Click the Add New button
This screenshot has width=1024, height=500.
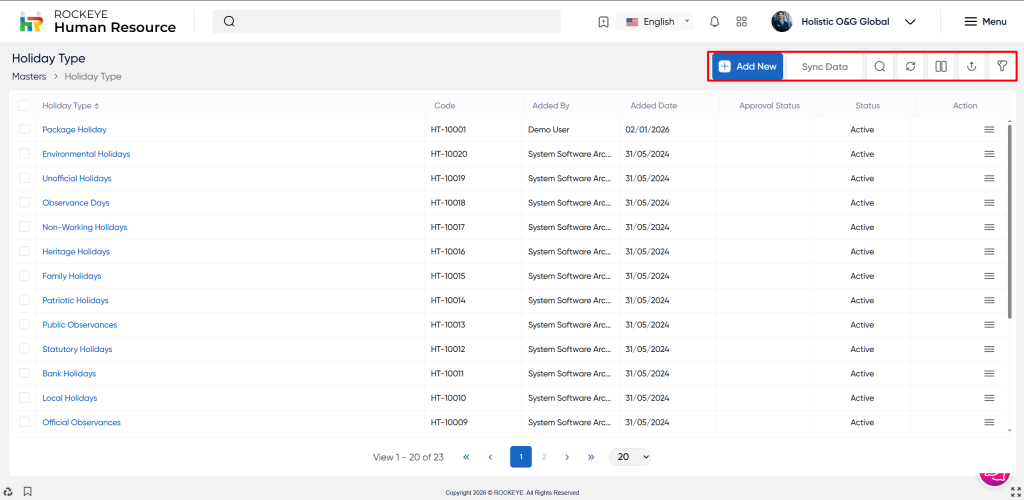click(x=747, y=67)
